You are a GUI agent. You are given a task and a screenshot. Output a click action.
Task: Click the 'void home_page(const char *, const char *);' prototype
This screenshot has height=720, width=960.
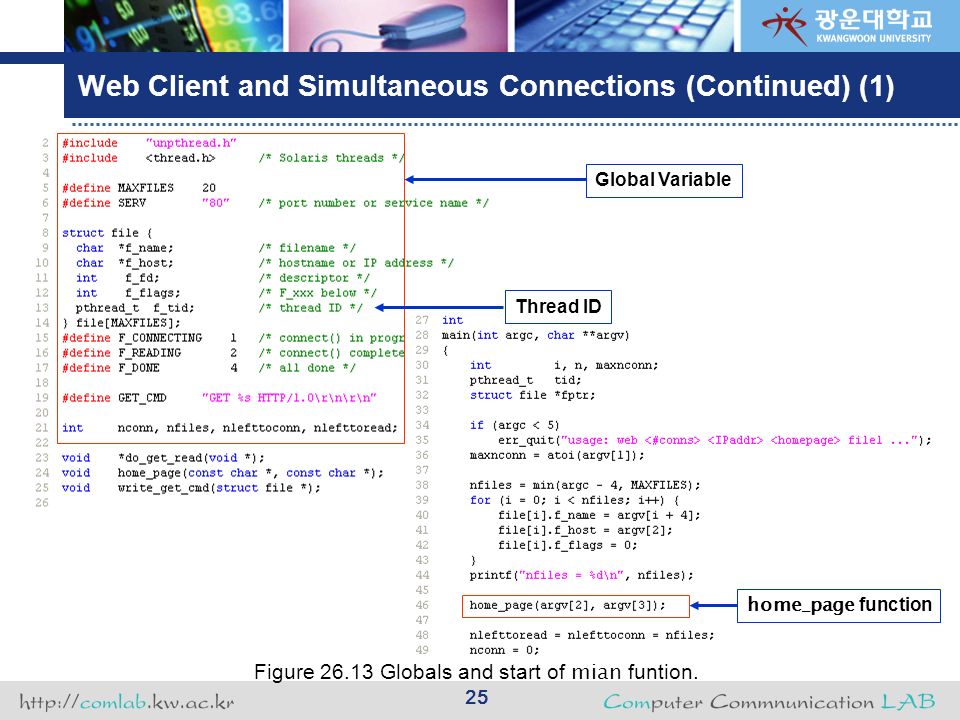coord(223,473)
